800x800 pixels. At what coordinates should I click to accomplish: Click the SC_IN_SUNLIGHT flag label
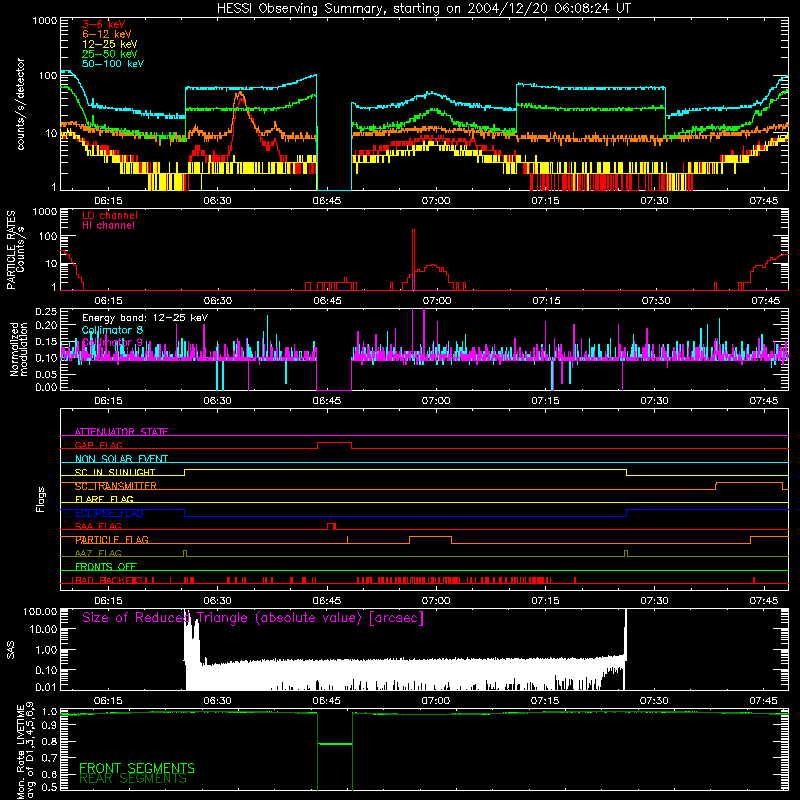(115, 472)
